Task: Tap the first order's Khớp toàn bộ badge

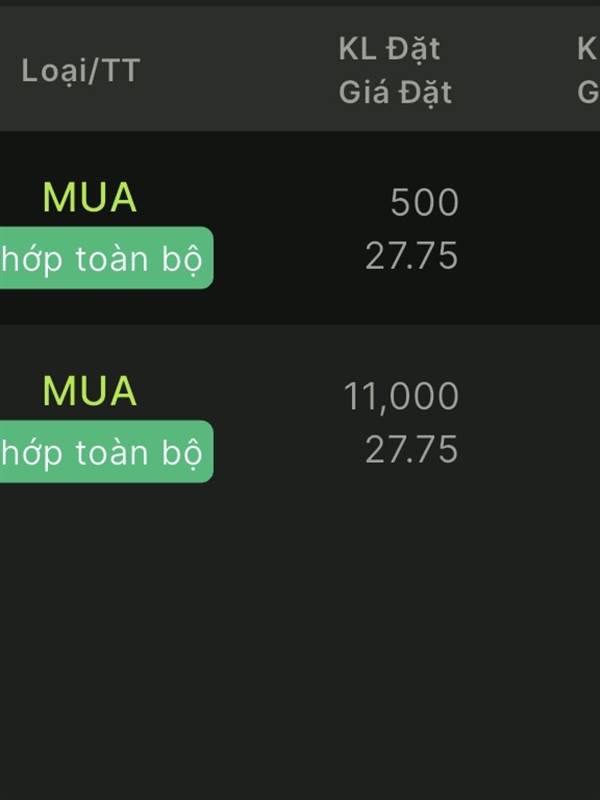Action: pos(106,258)
